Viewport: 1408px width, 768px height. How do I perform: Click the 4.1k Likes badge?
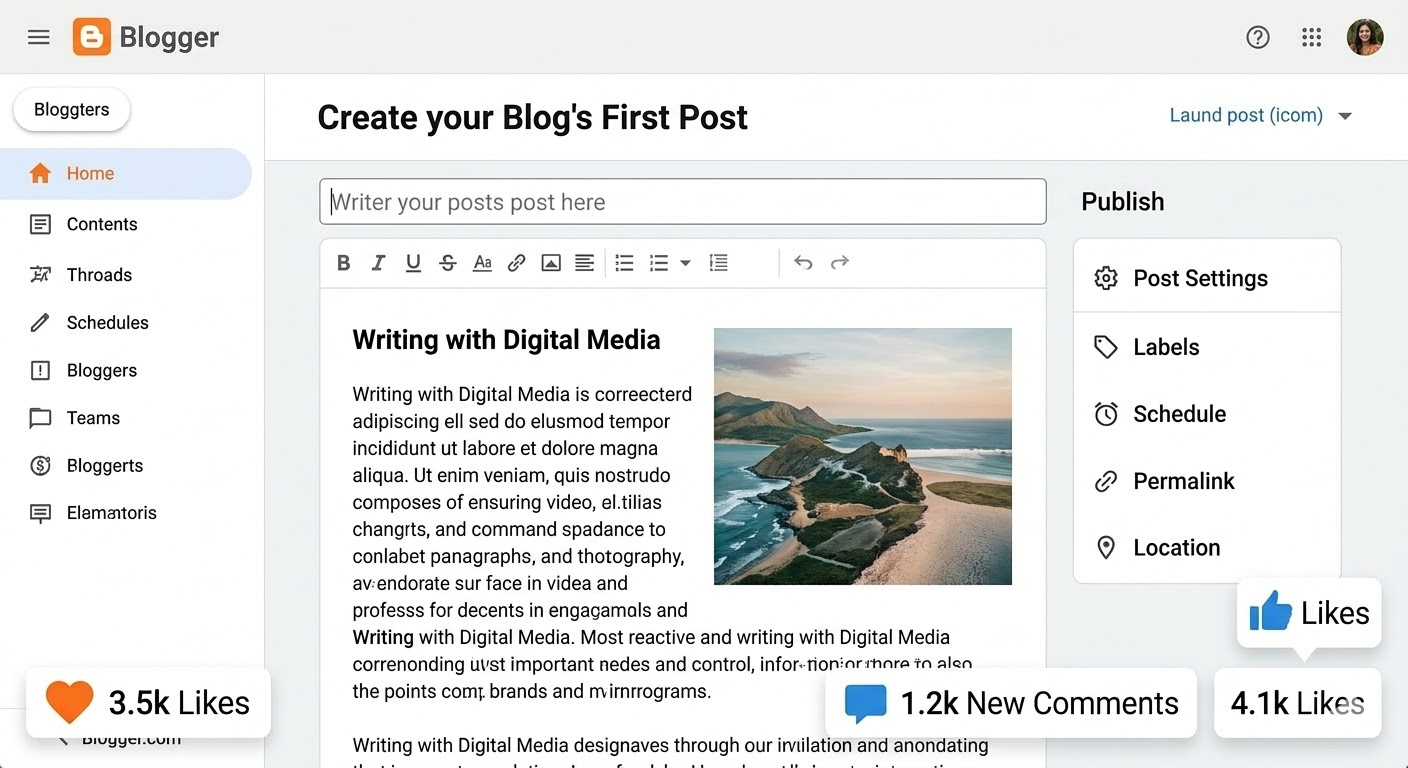(1297, 703)
